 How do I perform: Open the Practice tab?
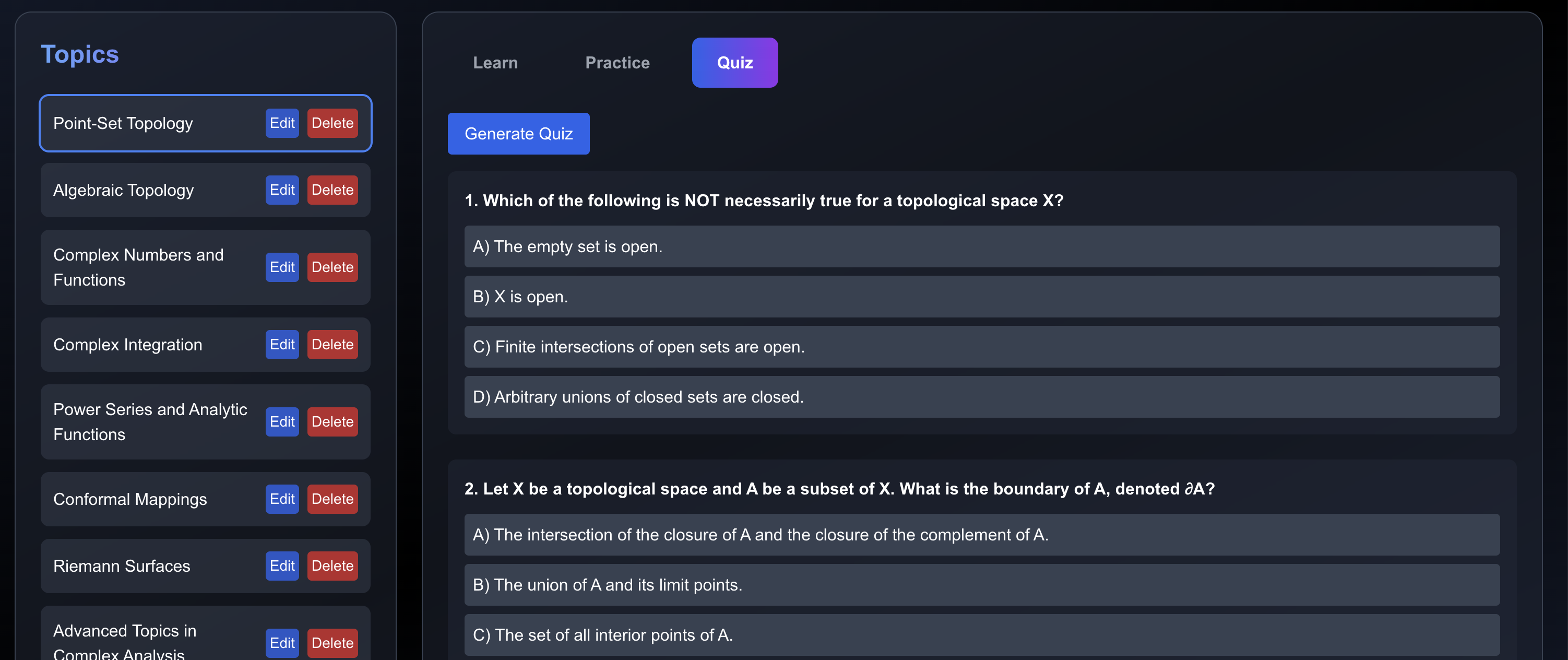[617, 63]
